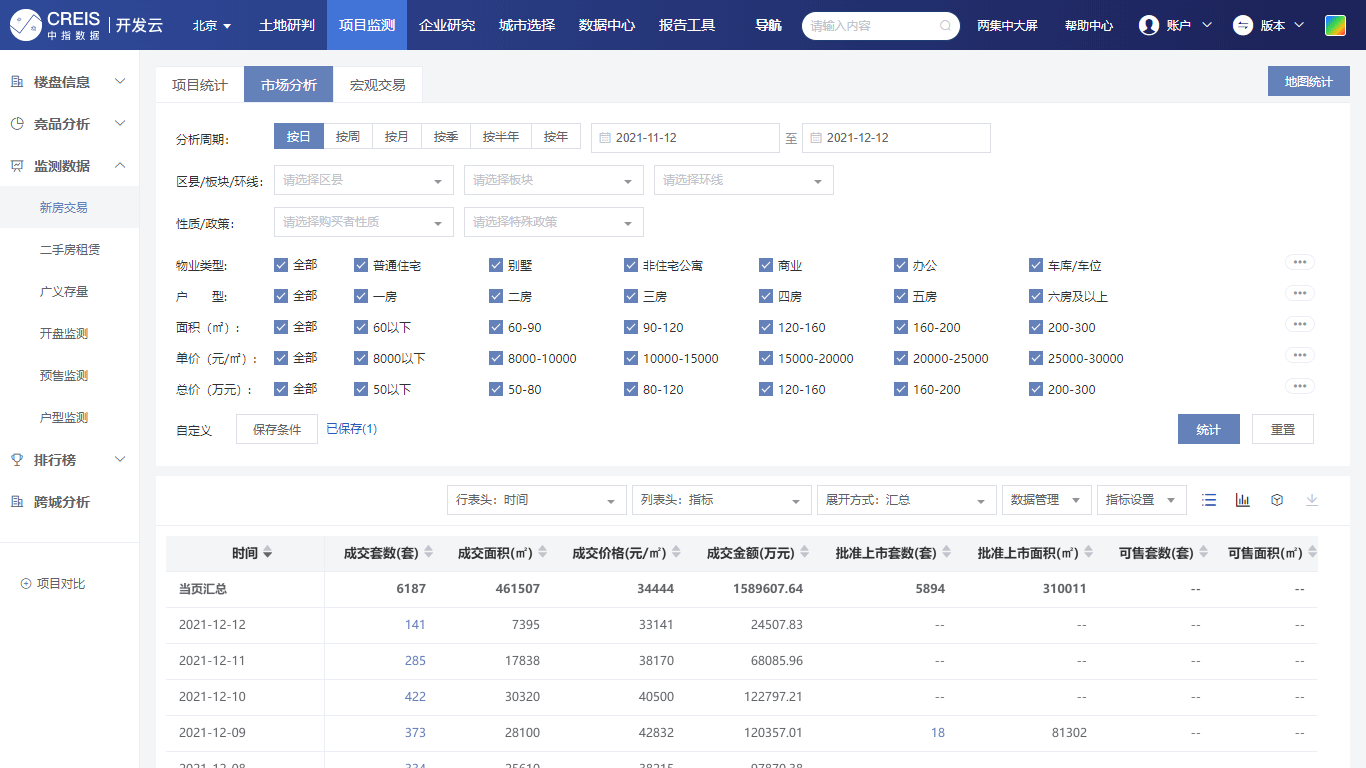
Task: Click the more options button on 物业类型 row
Action: click(1299, 262)
